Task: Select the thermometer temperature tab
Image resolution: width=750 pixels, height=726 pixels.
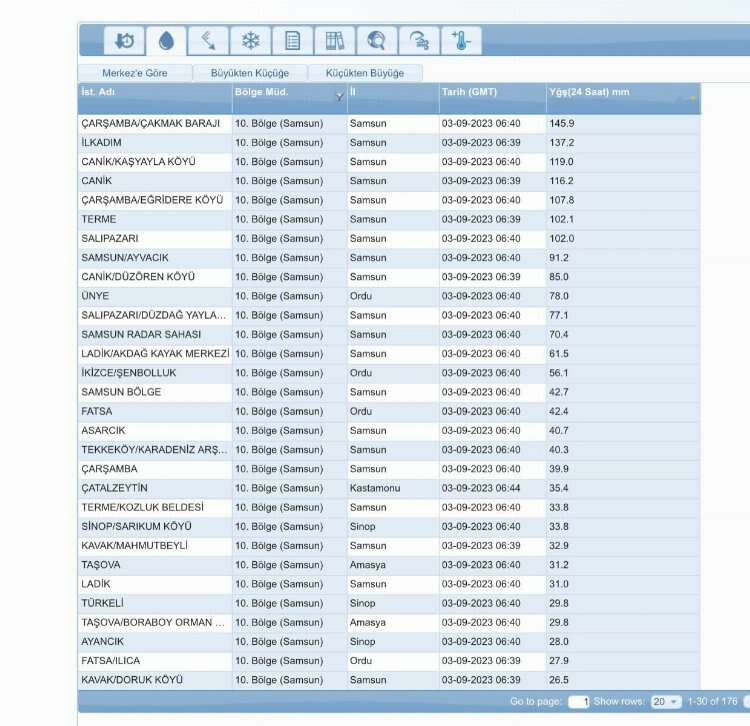Action: (x=462, y=41)
